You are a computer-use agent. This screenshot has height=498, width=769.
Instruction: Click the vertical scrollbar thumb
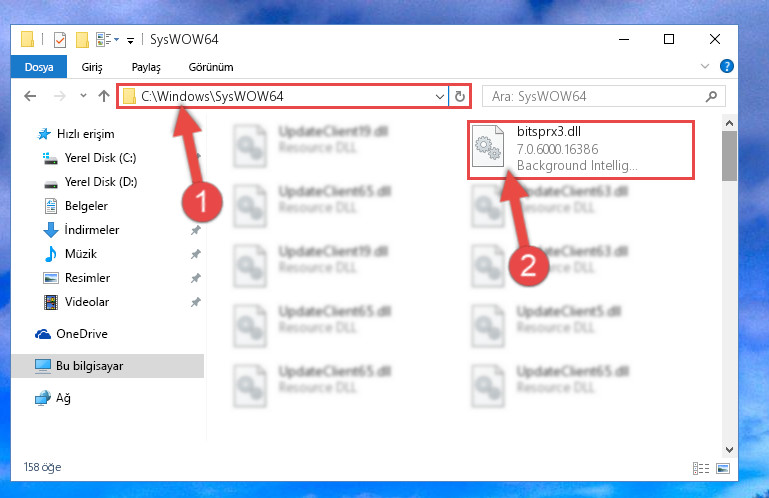pos(729,156)
